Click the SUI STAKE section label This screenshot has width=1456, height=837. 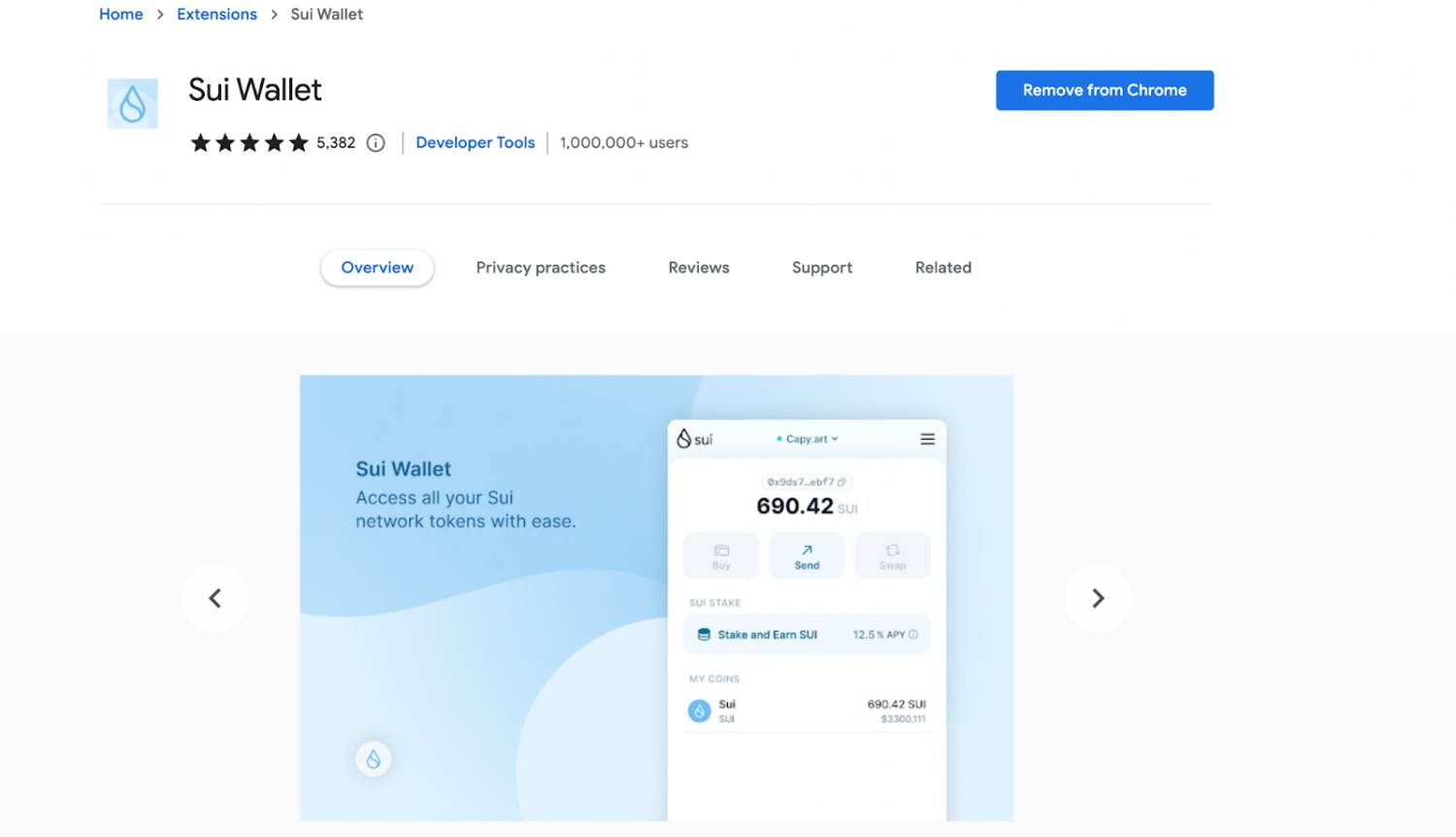715,603
